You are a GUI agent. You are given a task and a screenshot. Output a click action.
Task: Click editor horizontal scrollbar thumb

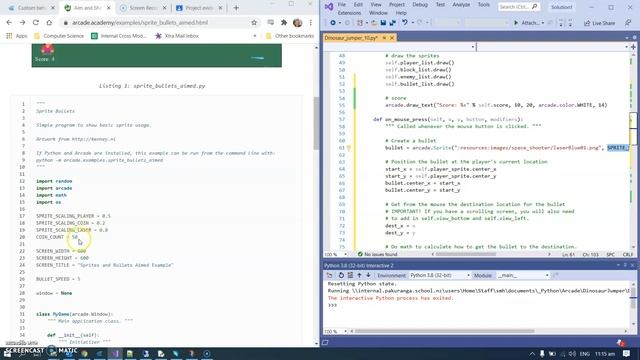[x=465, y=254]
